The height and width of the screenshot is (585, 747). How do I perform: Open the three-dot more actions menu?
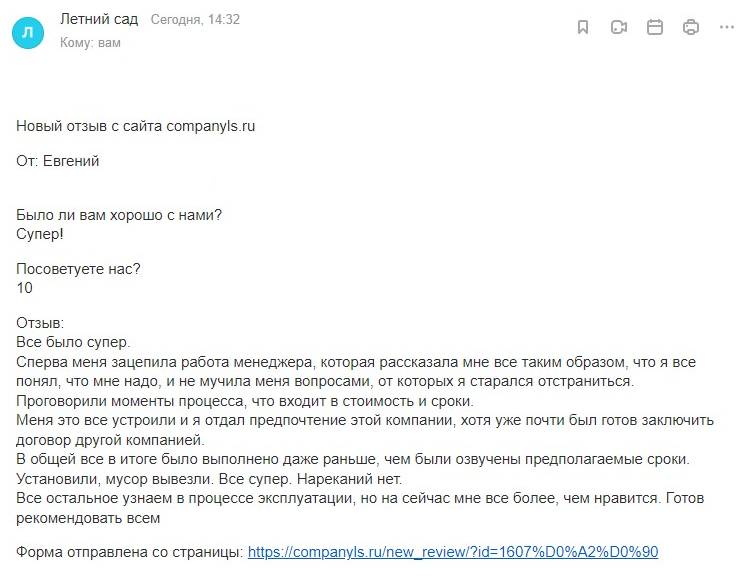pos(726,28)
